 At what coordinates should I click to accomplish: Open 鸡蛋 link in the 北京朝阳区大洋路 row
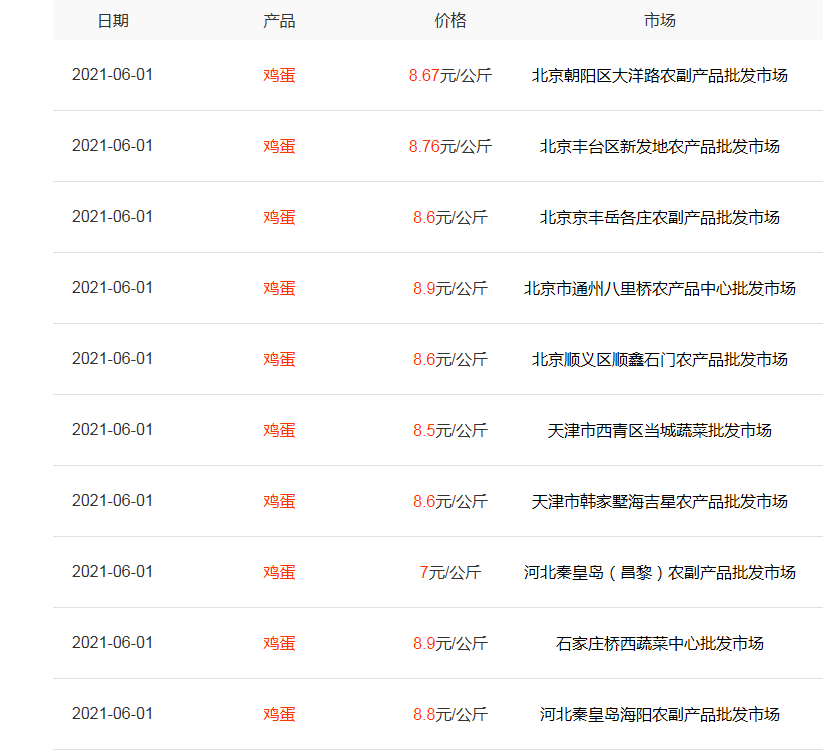279,75
